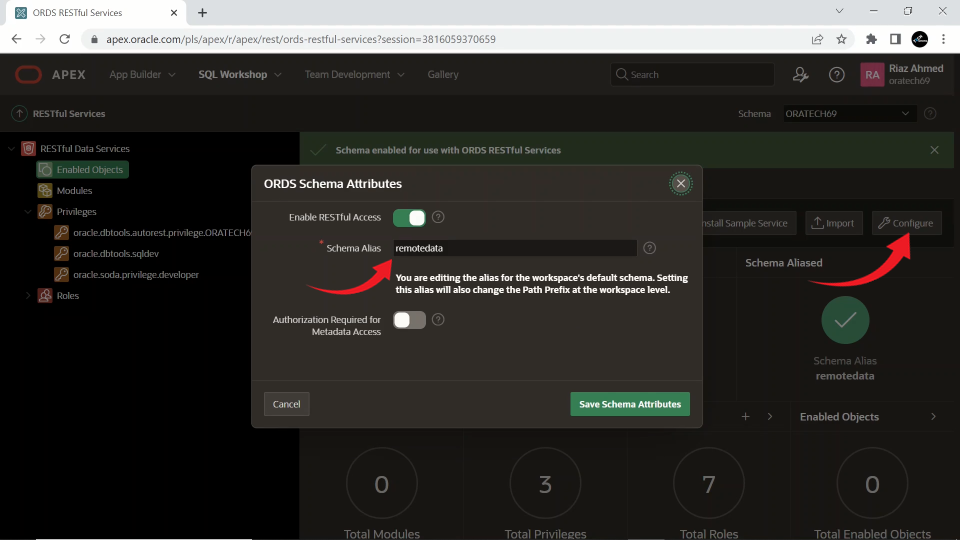Open a new browser tab

pyautogui.click(x=202, y=12)
